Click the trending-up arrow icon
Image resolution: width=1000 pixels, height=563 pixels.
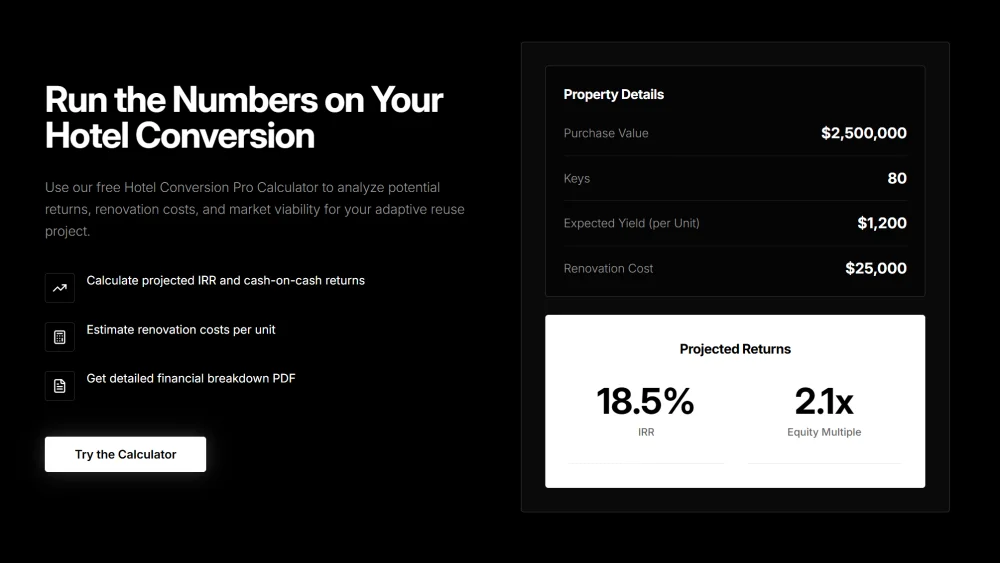[59, 288]
